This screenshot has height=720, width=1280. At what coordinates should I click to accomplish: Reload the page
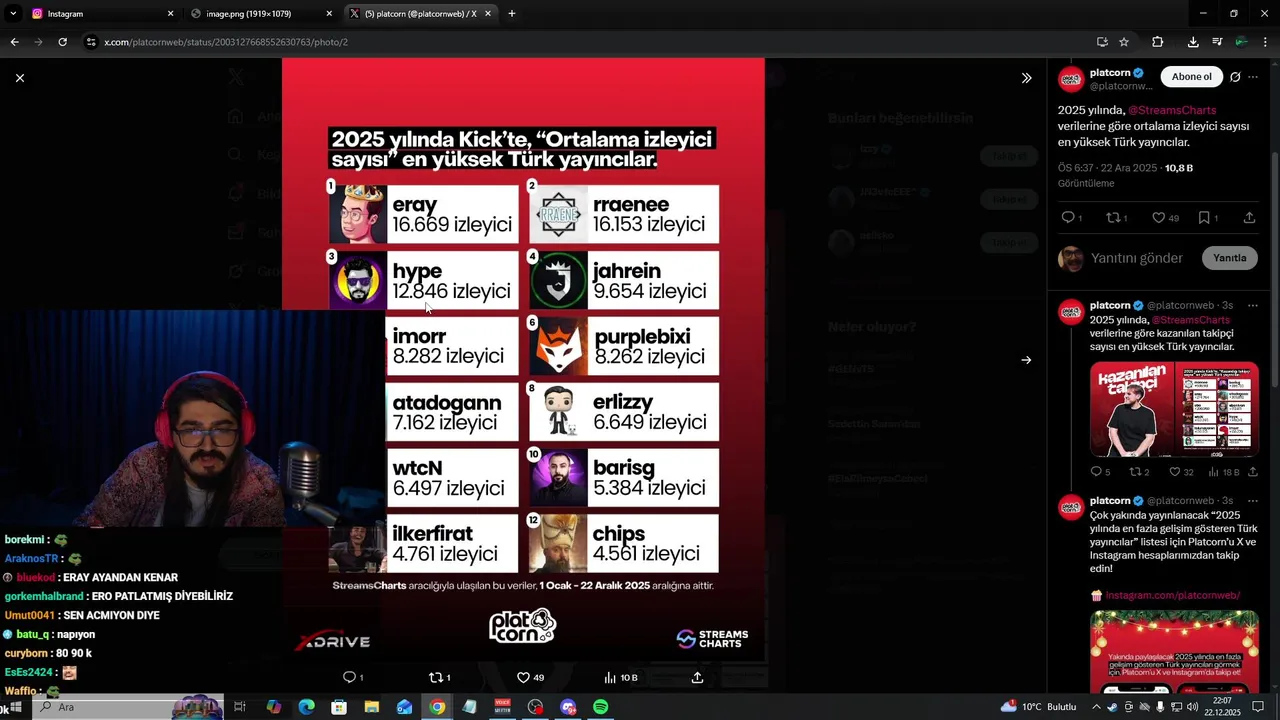62,42
